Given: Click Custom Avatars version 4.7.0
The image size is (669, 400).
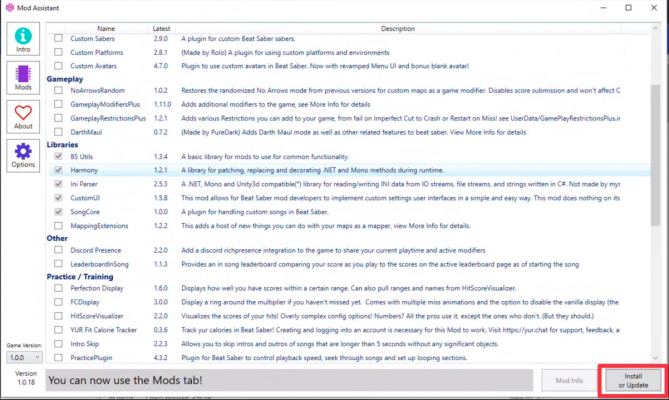Looking at the screenshot, I should (160, 66).
